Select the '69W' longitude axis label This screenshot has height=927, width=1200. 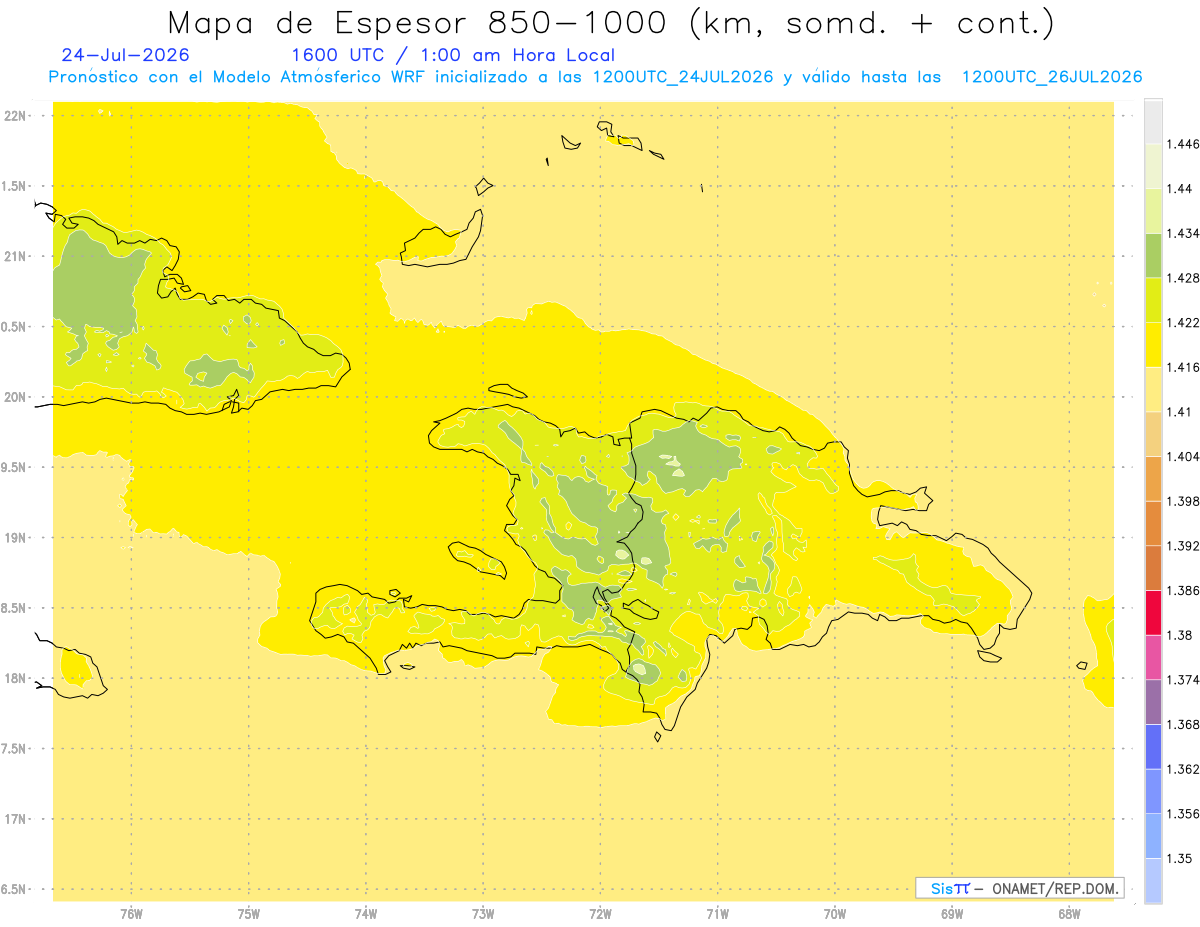(x=952, y=913)
